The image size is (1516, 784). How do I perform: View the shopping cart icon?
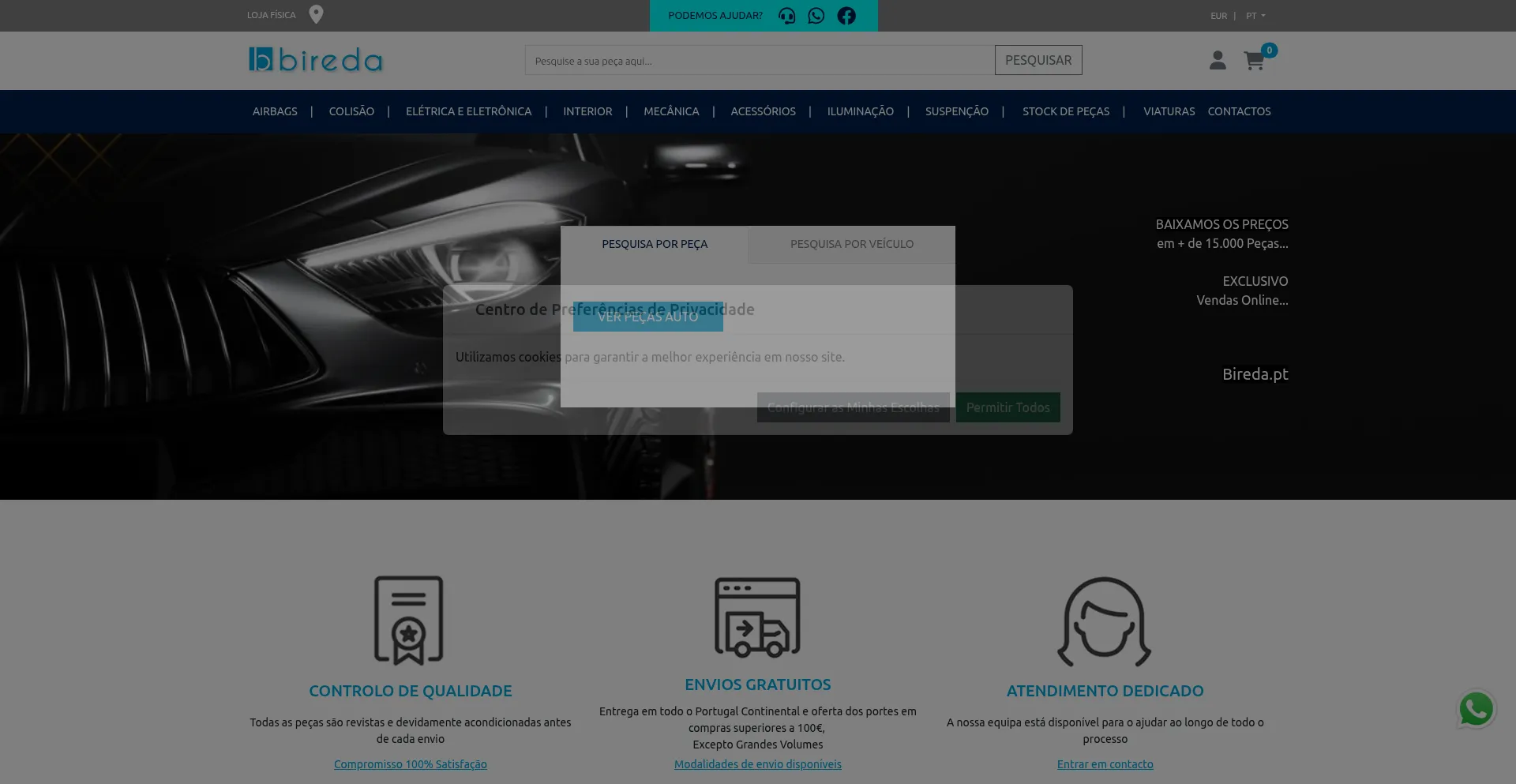click(1255, 61)
